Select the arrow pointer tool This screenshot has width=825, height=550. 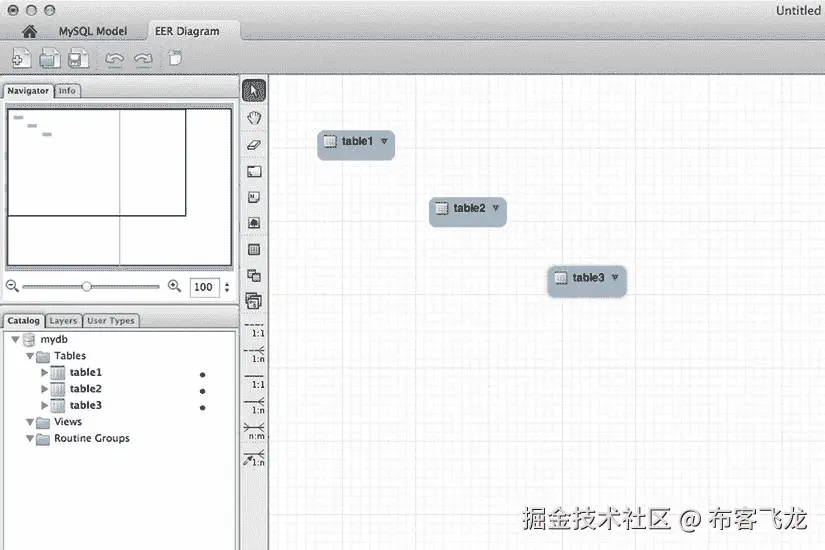click(x=254, y=91)
